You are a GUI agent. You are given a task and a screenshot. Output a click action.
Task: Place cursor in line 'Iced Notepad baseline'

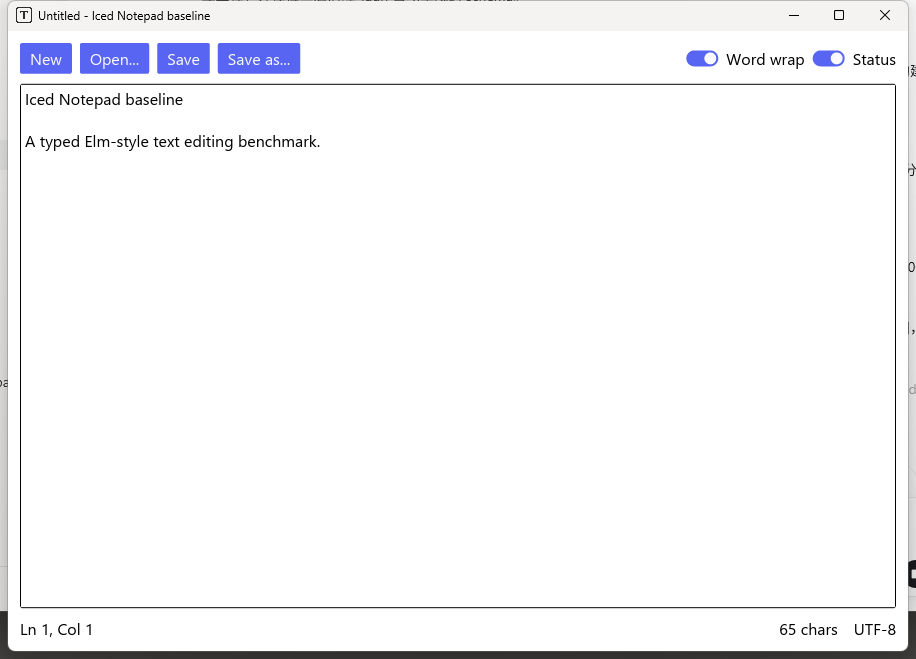104,100
